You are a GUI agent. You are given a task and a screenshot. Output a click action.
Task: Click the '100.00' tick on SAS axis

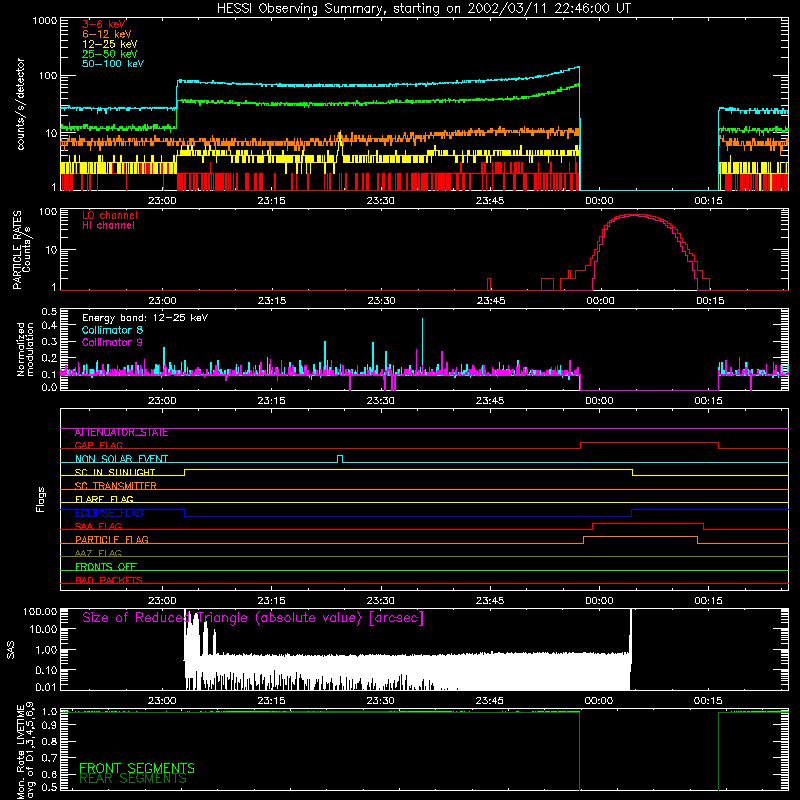coord(40,611)
